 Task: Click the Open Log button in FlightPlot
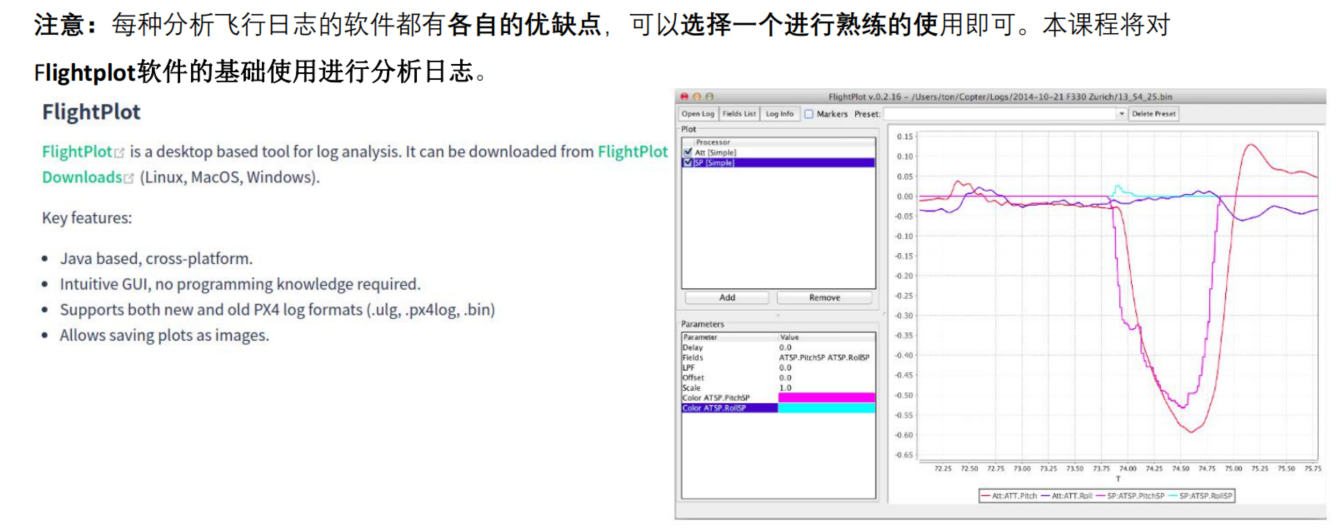pos(698,114)
